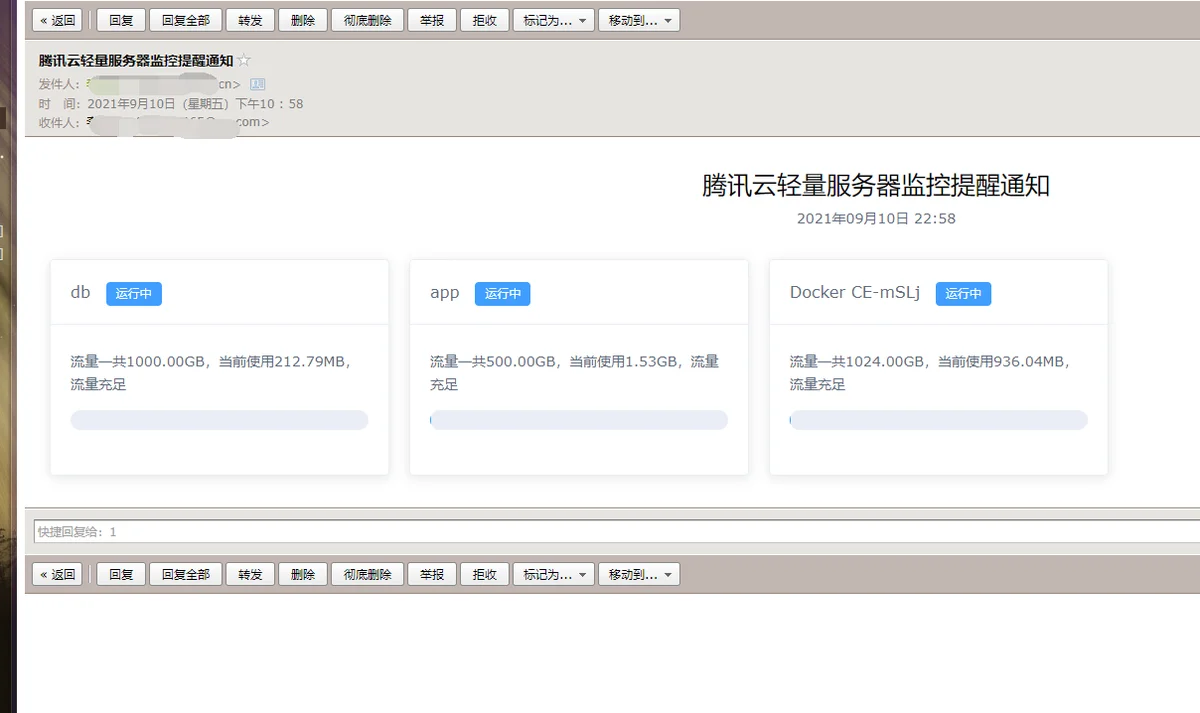Screen dimensions: 1200x713
Task: Click « 返回 in the bottom toolbar
Action: pos(58,574)
